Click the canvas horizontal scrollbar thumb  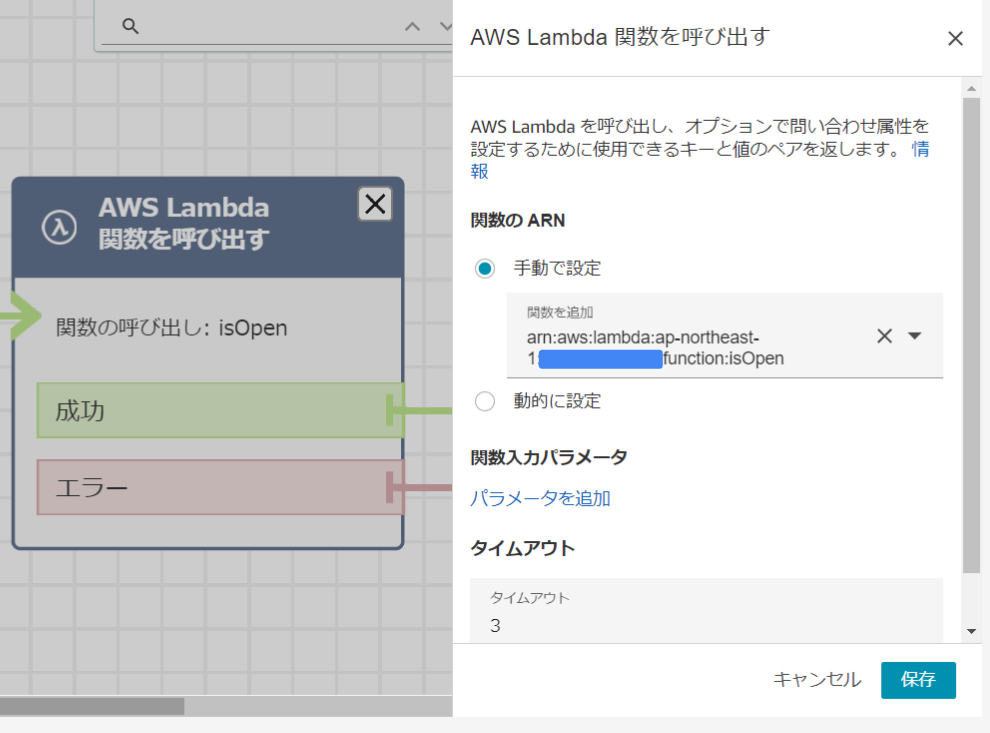coord(92,706)
